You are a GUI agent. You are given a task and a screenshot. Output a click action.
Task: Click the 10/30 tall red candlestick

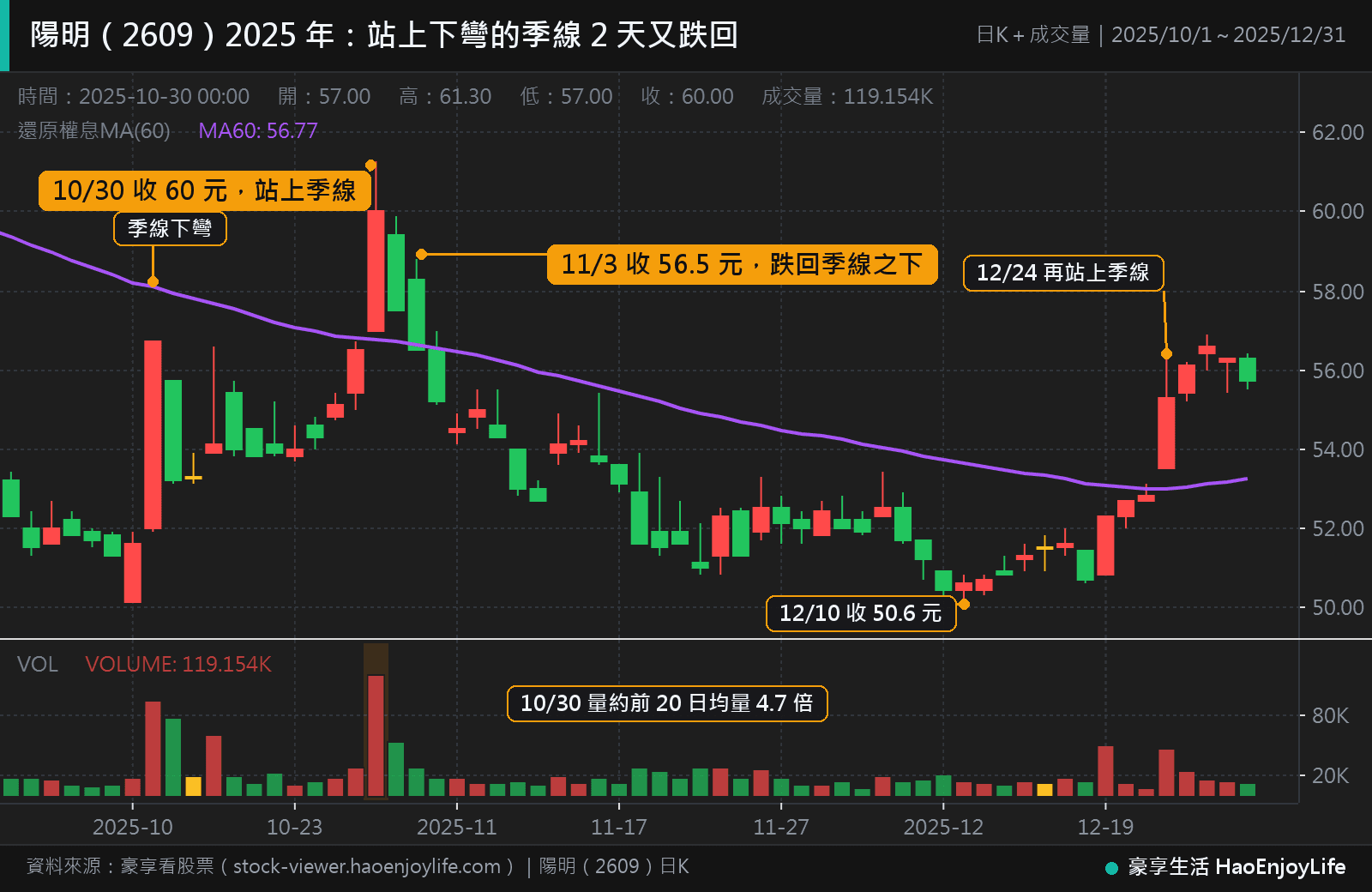point(376,271)
